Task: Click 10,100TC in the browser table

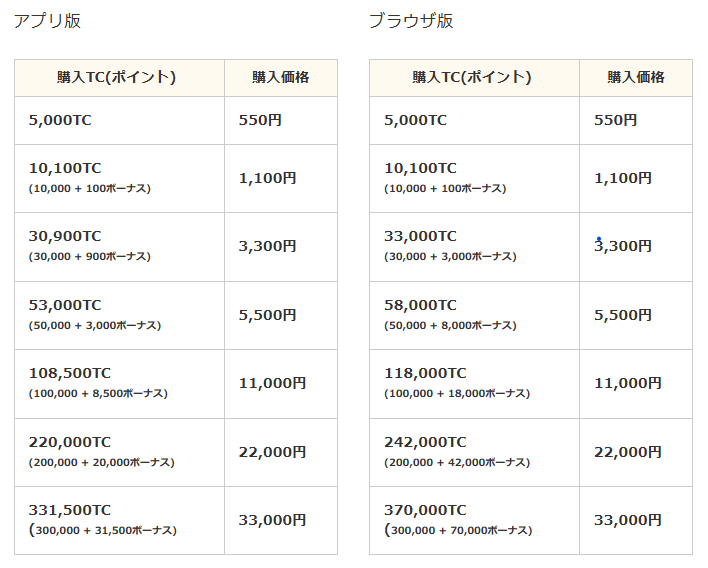Action: coord(420,169)
